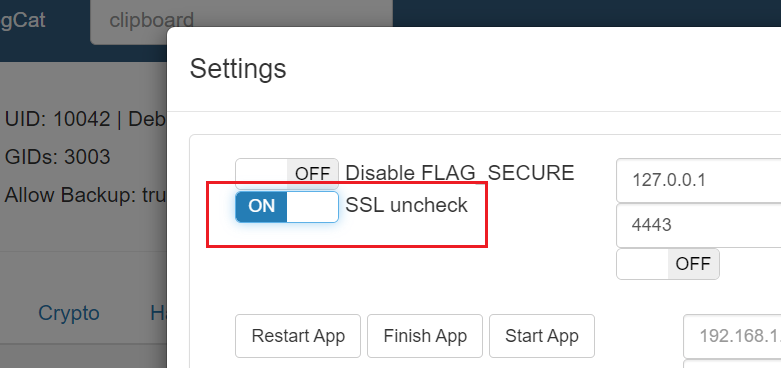Launch with the Start App button
This screenshot has height=368, width=781.
pyautogui.click(x=542, y=336)
